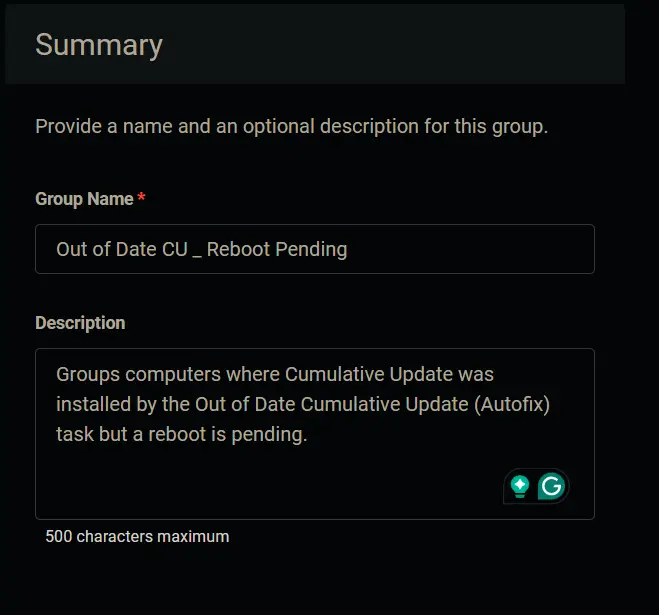The width and height of the screenshot is (659, 615).
Task: Click 'CU' in the Group Name field
Action: pos(175,249)
